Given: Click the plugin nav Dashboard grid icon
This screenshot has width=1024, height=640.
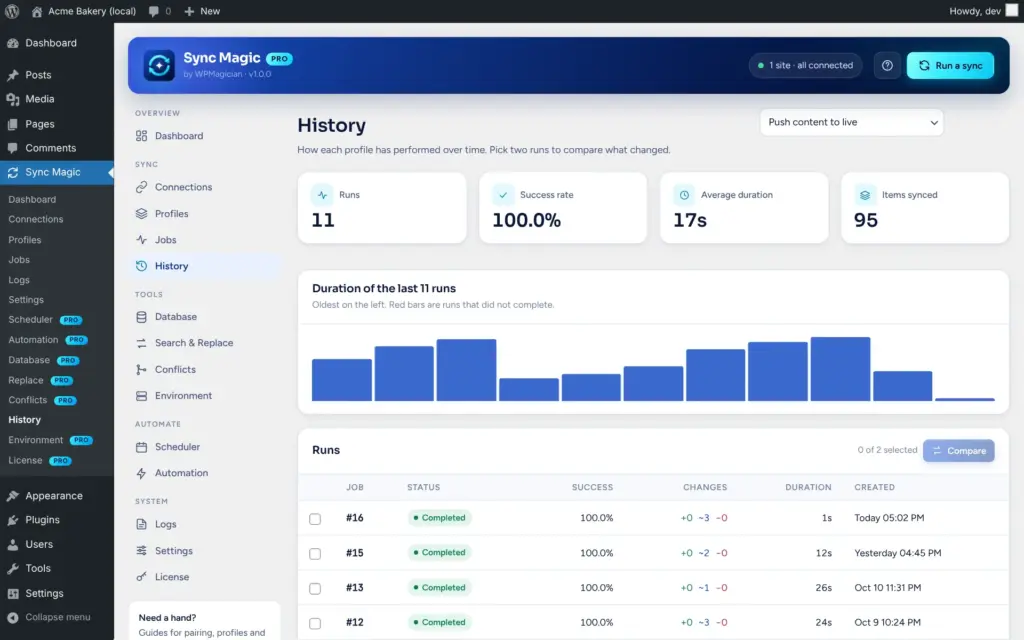Looking at the screenshot, I should pos(141,136).
